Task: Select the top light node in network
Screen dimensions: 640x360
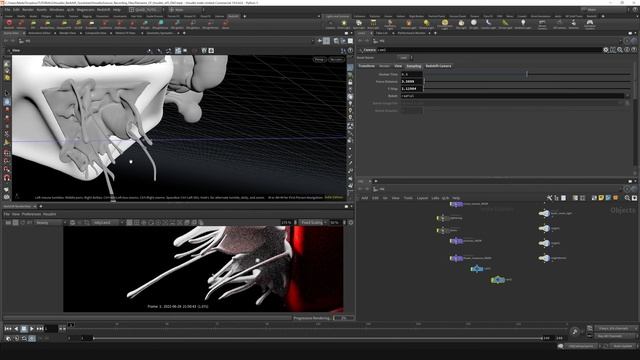Action: tap(544, 213)
